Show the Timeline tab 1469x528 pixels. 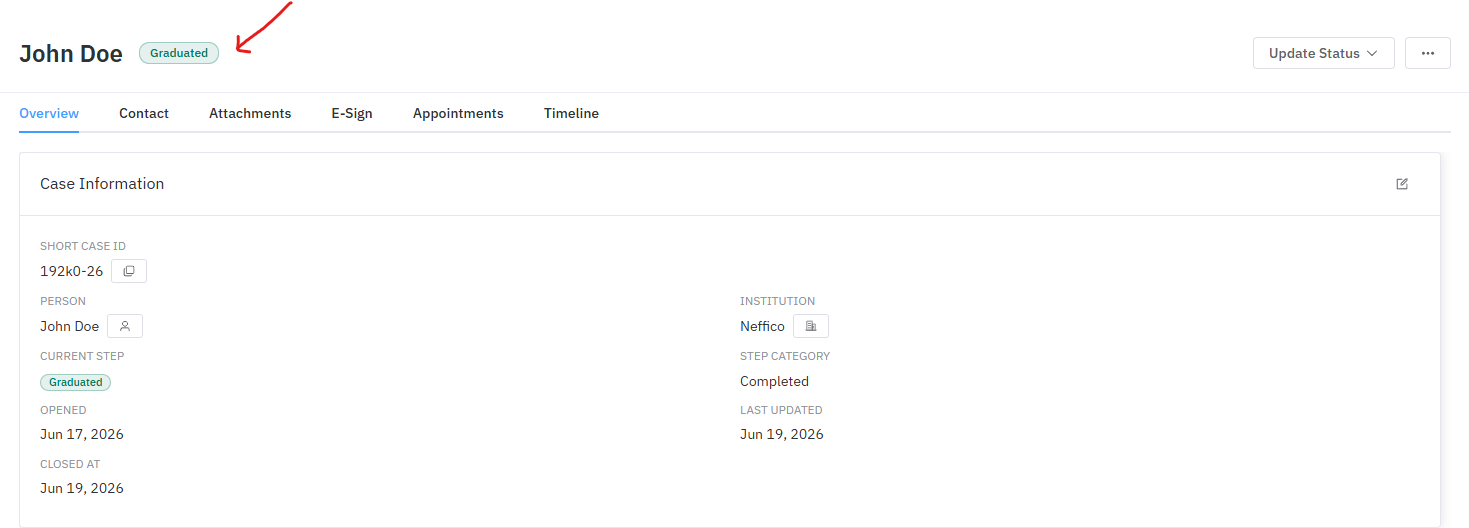click(571, 113)
